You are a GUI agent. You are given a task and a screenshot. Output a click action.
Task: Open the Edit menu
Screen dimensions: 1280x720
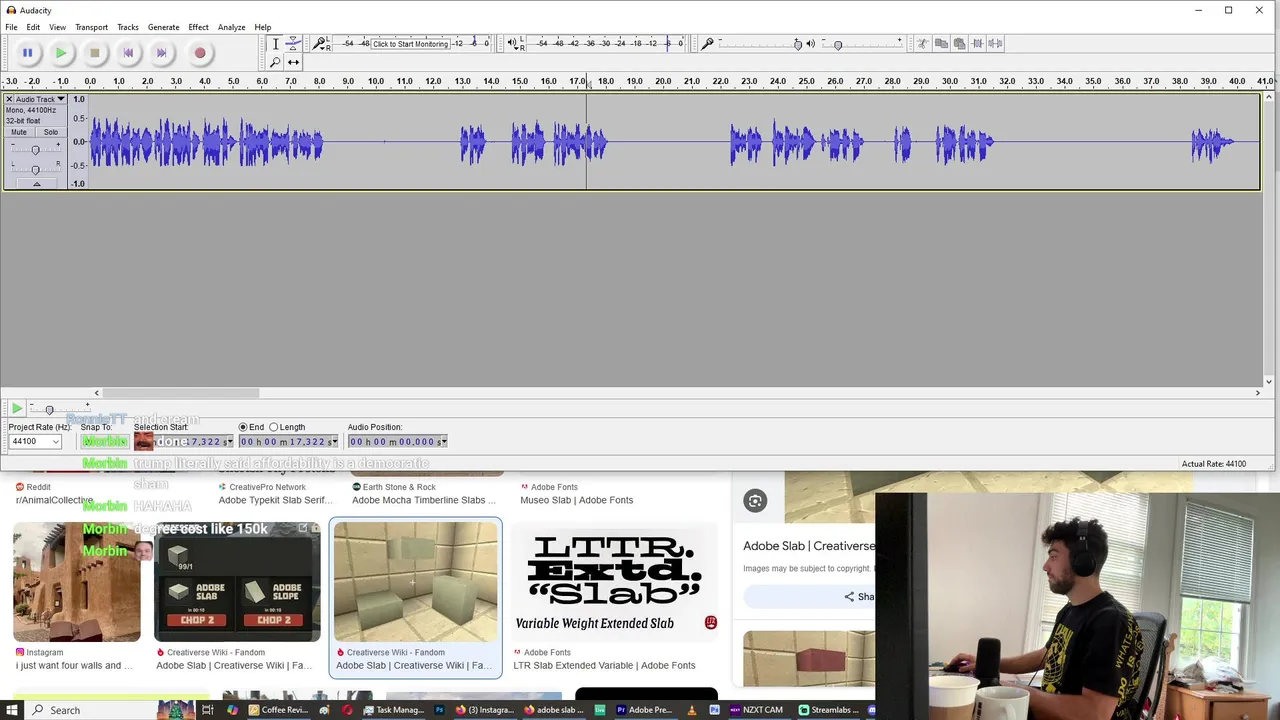click(33, 27)
